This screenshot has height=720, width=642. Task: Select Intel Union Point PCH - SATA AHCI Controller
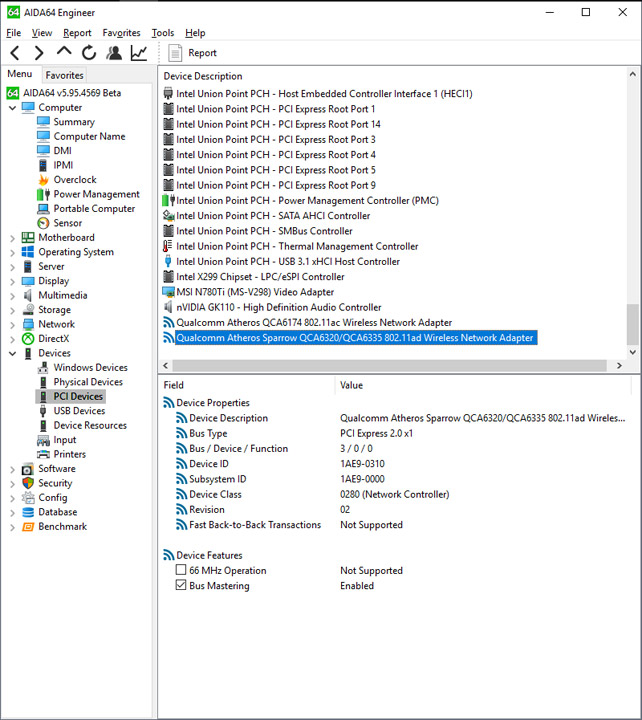[273, 216]
